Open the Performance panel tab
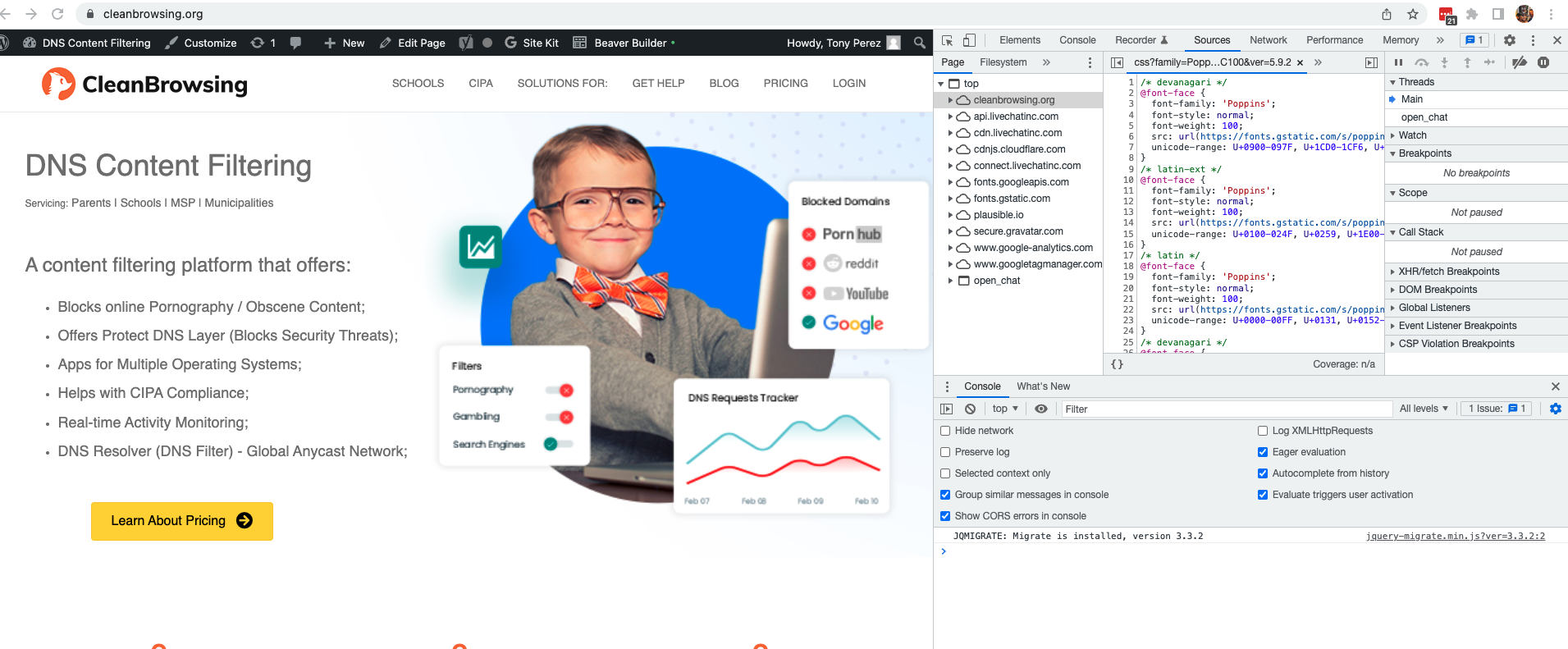Viewport: 1568px width, 649px height. point(1335,40)
